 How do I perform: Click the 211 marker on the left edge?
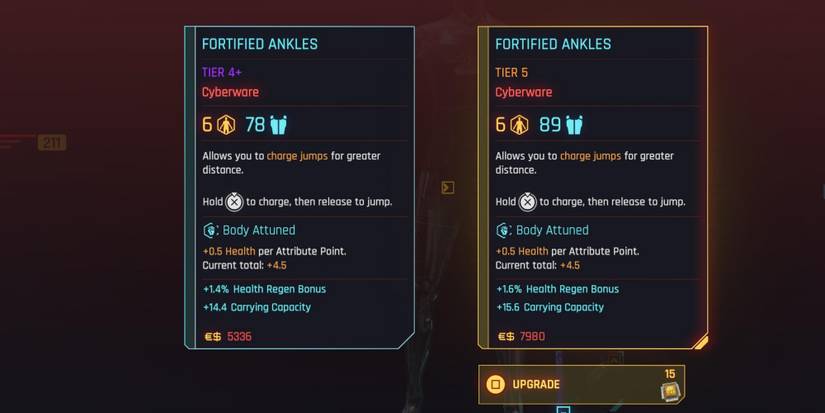click(x=52, y=143)
